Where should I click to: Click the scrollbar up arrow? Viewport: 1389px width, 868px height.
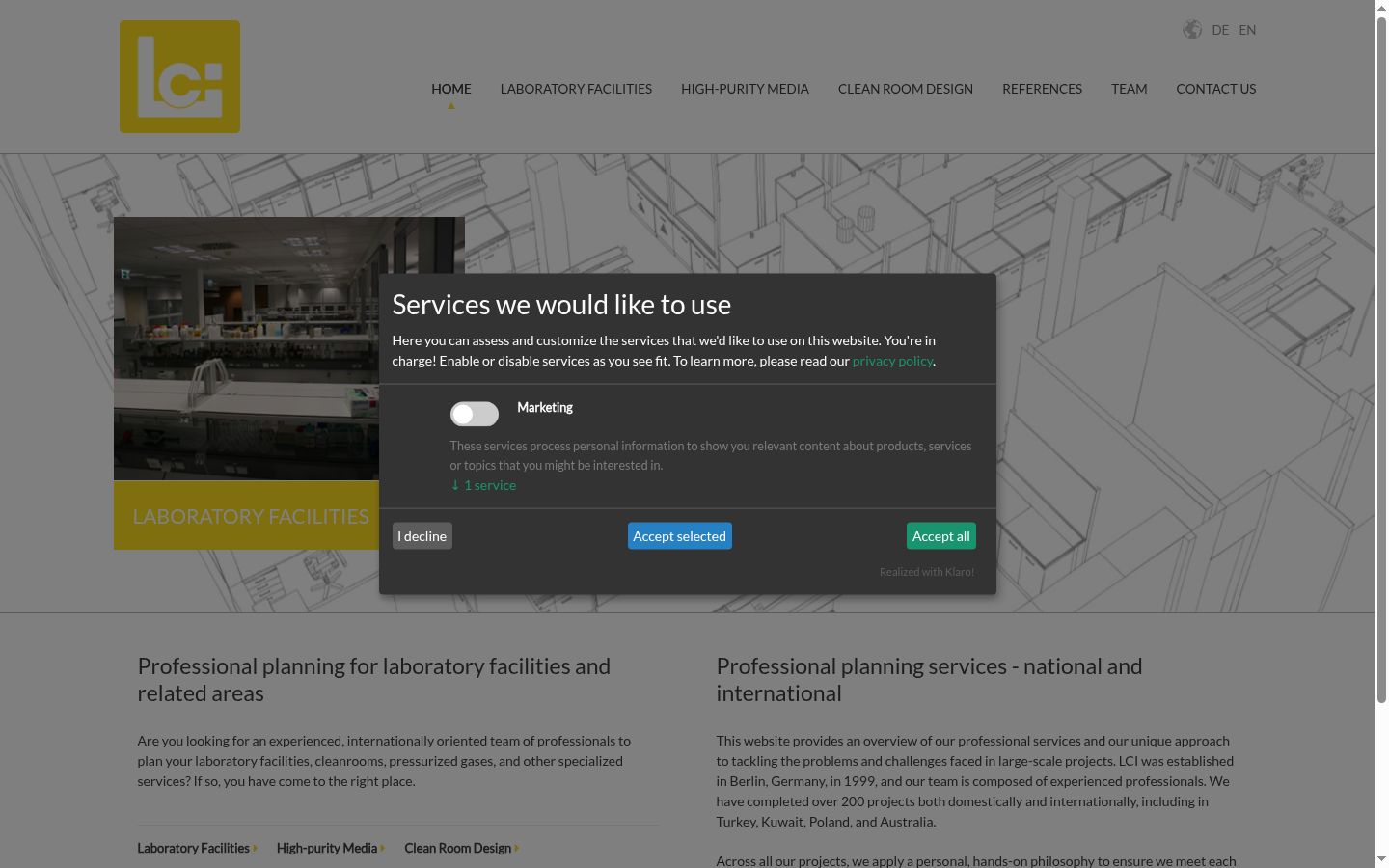pyautogui.click(x=1381, y=7)
